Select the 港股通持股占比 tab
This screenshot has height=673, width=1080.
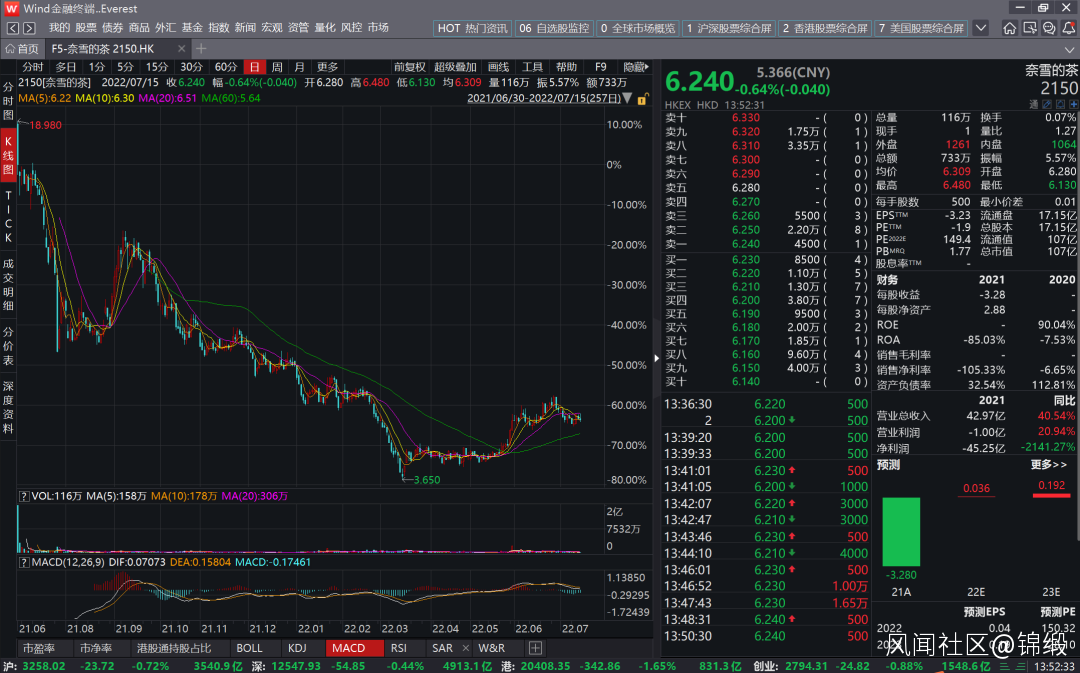174,648
